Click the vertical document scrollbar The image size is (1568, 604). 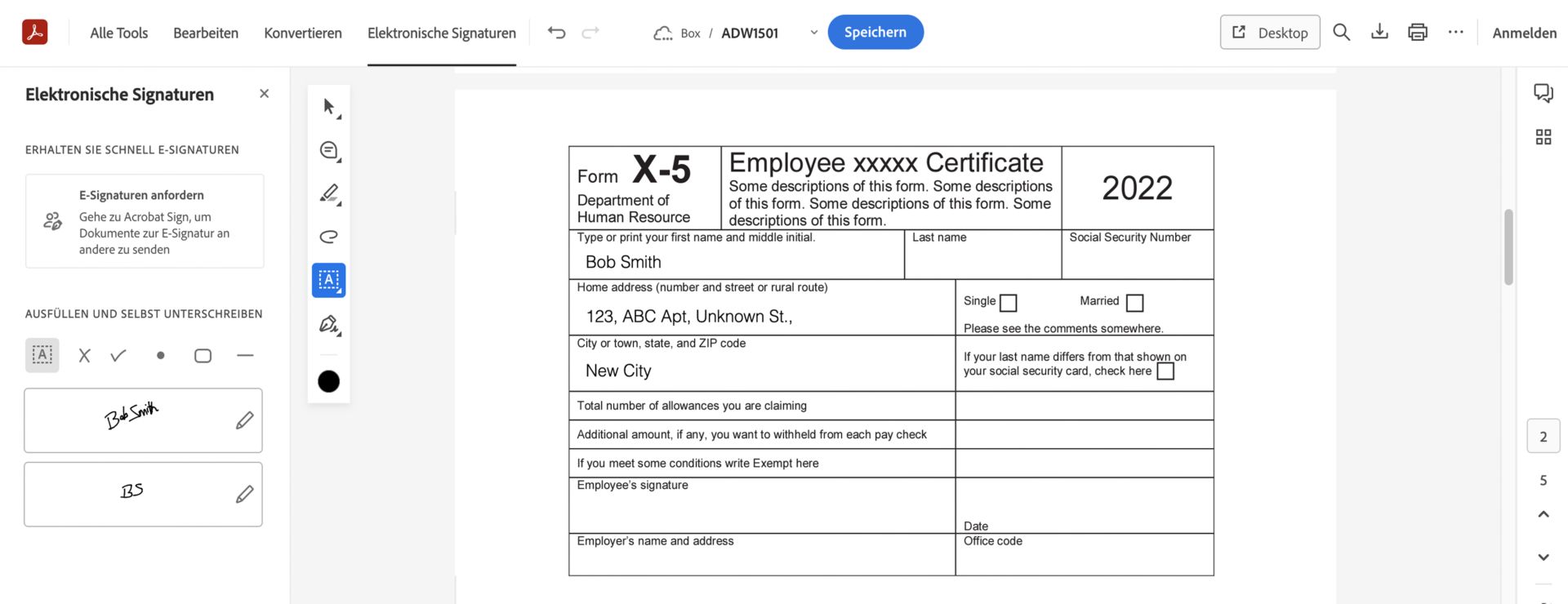tap(1508, 248)
